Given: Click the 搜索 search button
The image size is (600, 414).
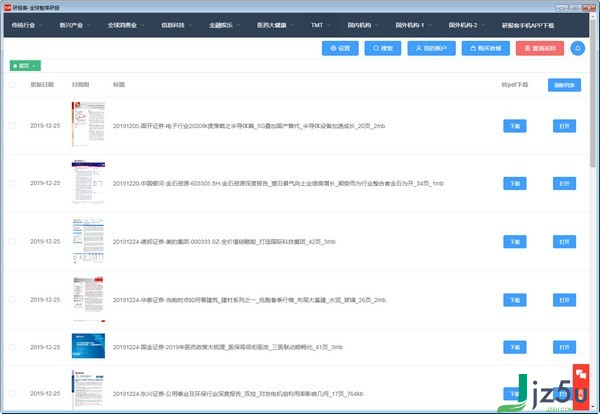Looking at the screenshot, I should (x=383, y=48).
